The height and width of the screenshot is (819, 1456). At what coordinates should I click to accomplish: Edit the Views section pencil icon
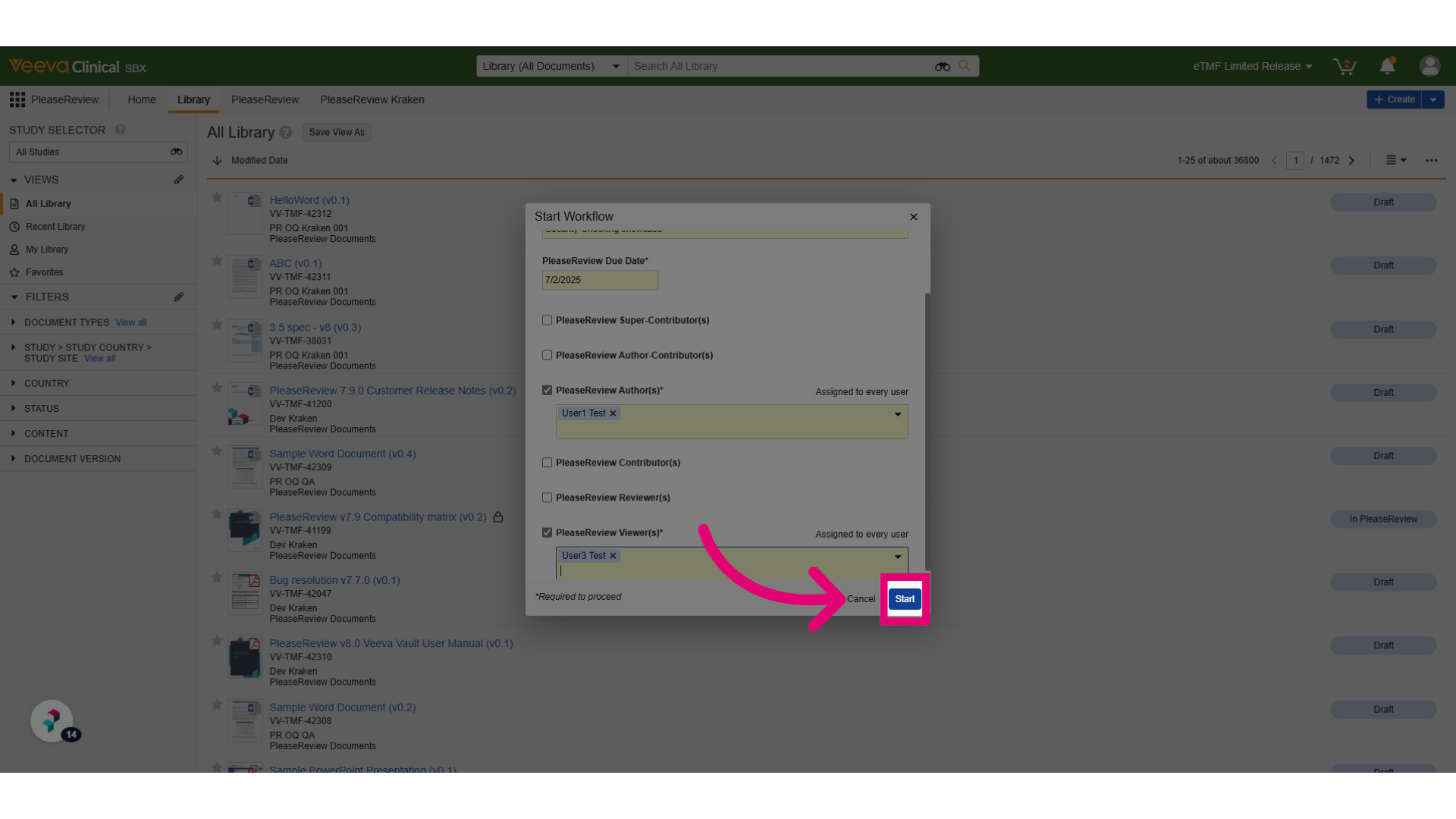click(179, 180)
